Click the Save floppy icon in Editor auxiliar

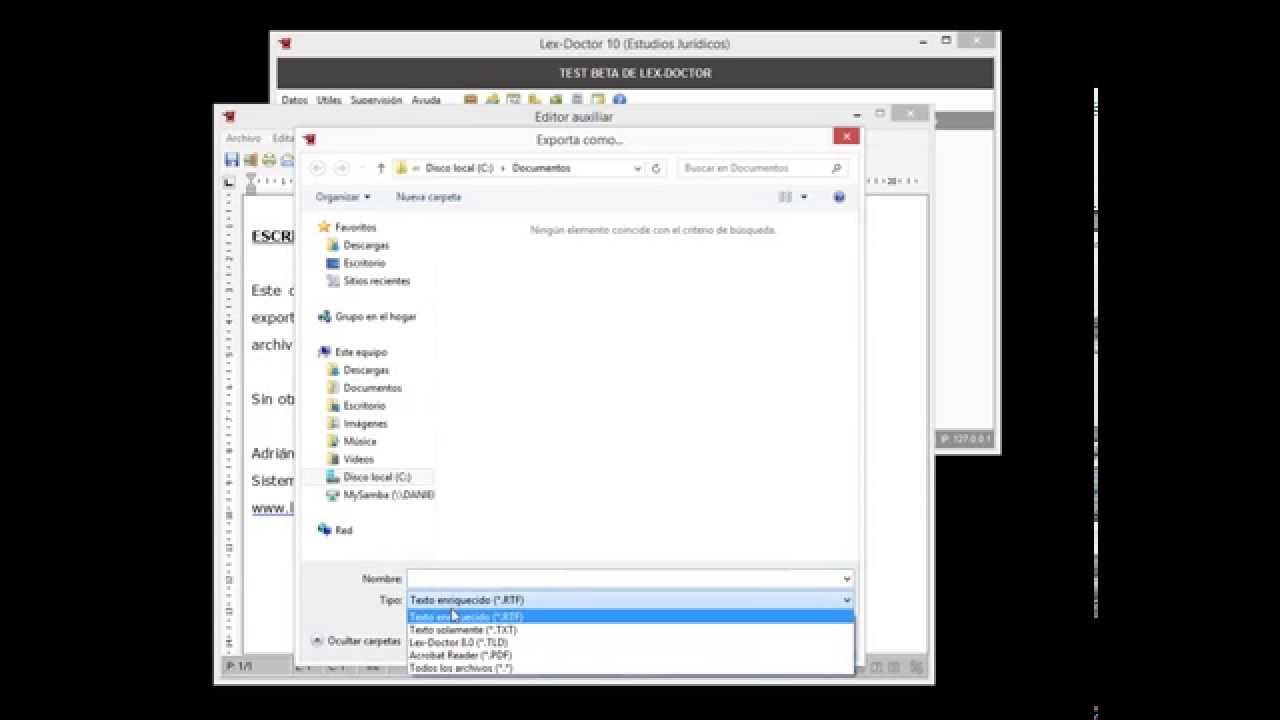point(232,160)
